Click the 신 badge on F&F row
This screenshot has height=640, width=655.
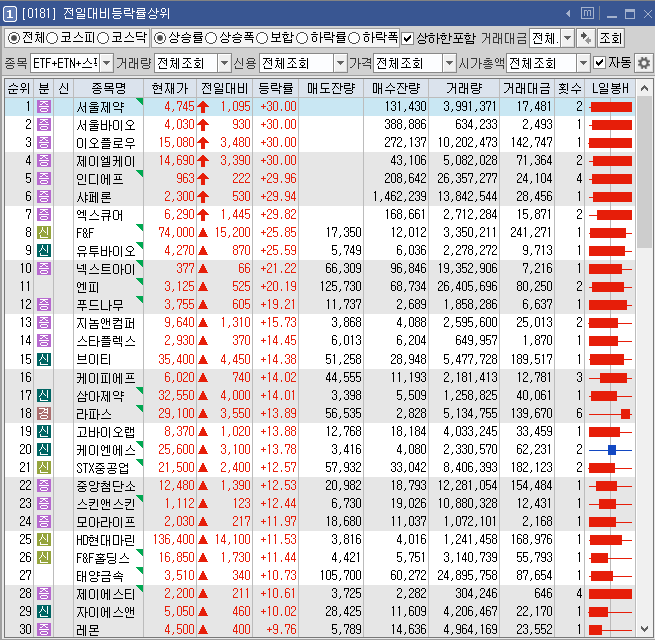(44, 232)
